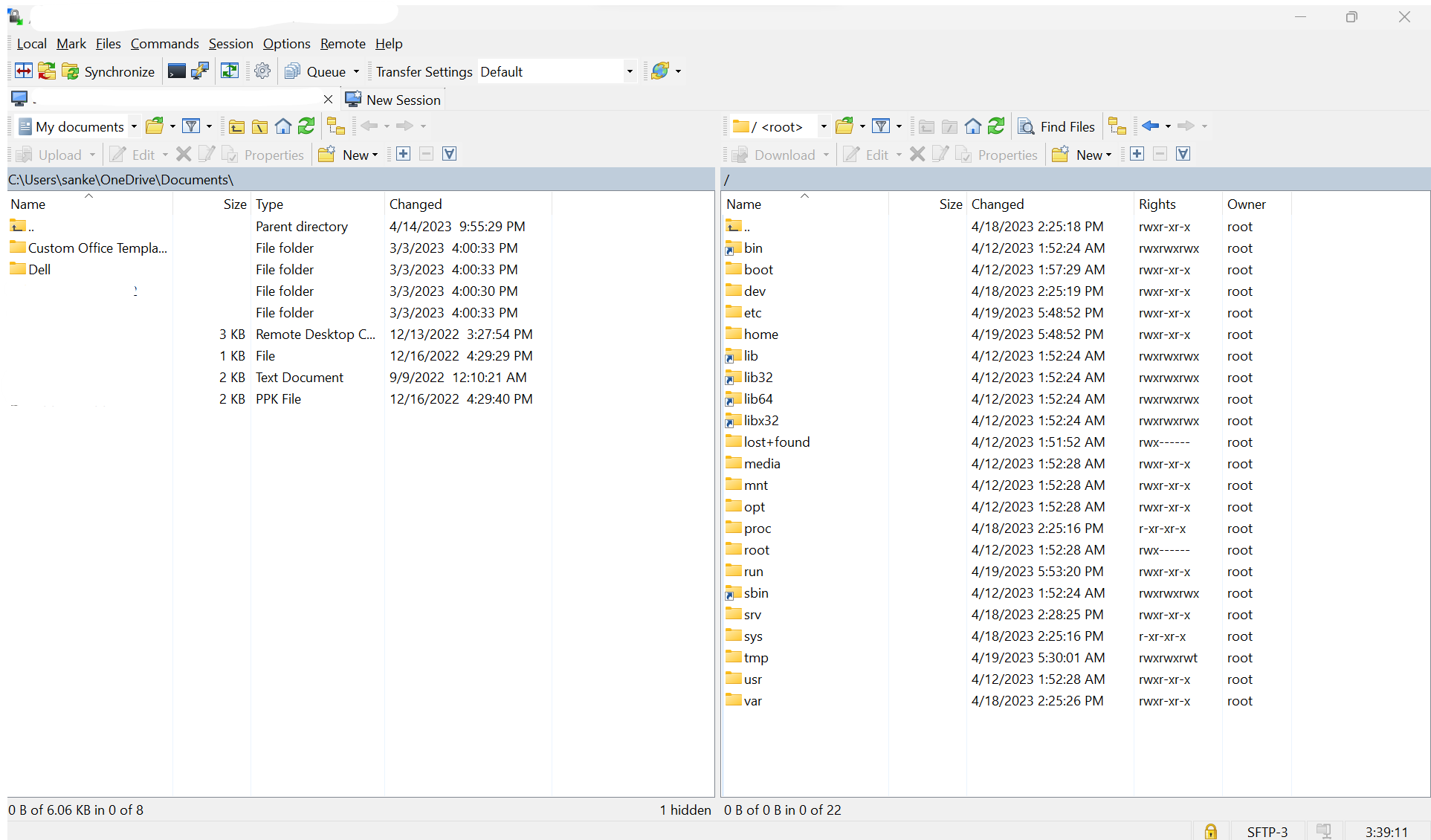Open the Transfer Settings Default dropdown

630,71
